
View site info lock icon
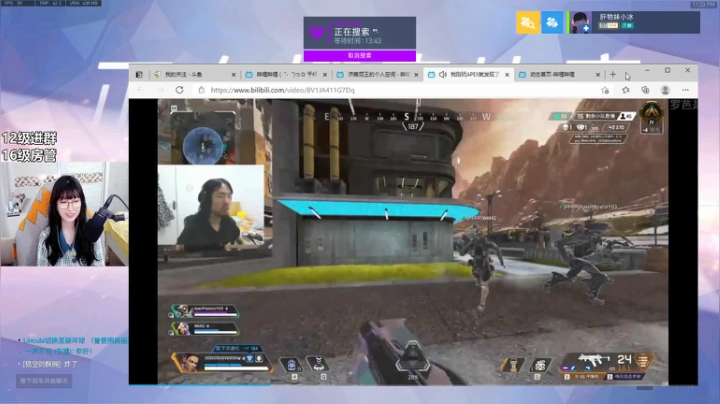coord(201,90)
